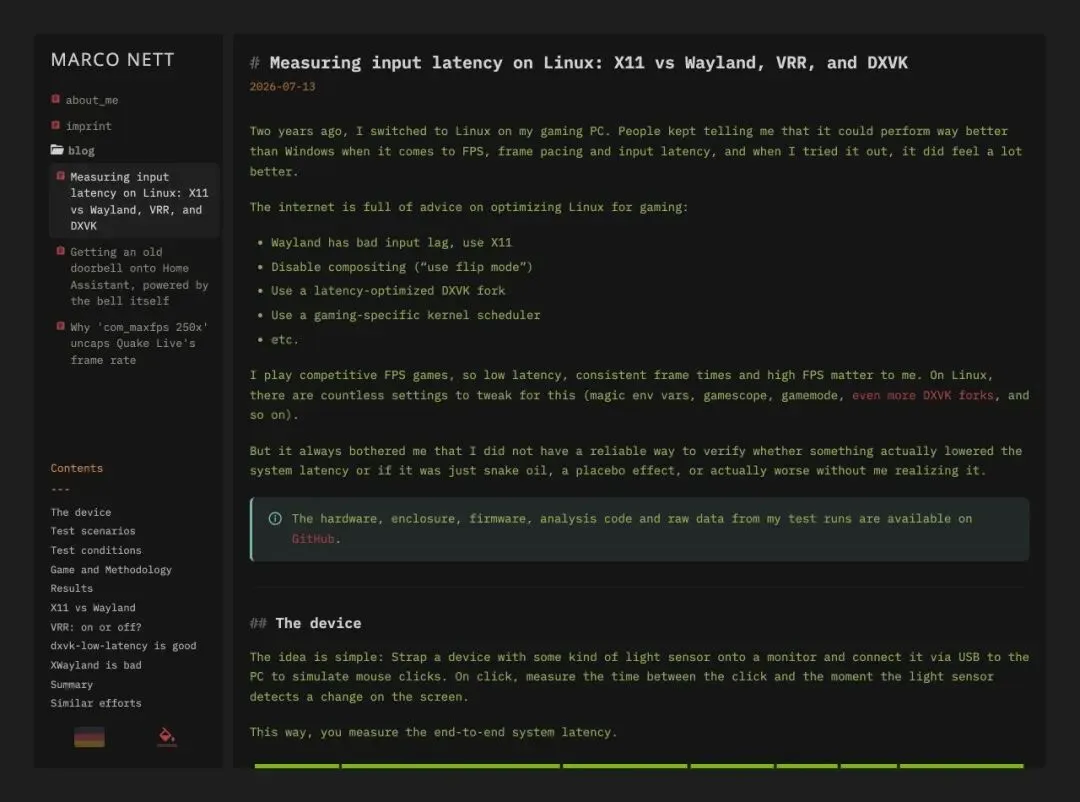The height and width of the screenshot is (802, 1080).
Task: Click the info icon in the GitHub callout
Action: click(x=275, y=518)
